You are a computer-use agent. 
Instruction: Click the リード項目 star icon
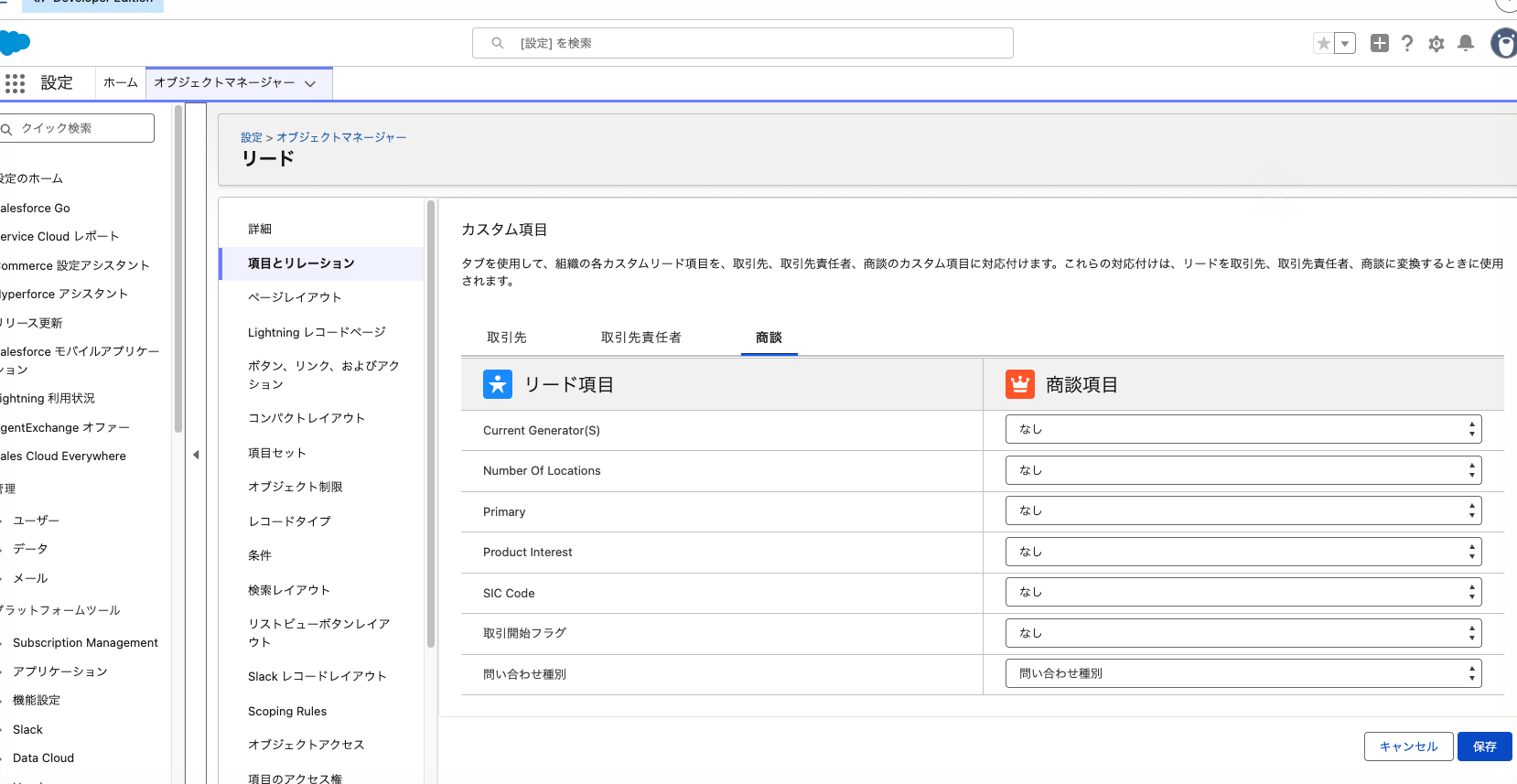(x=498, y=384)
